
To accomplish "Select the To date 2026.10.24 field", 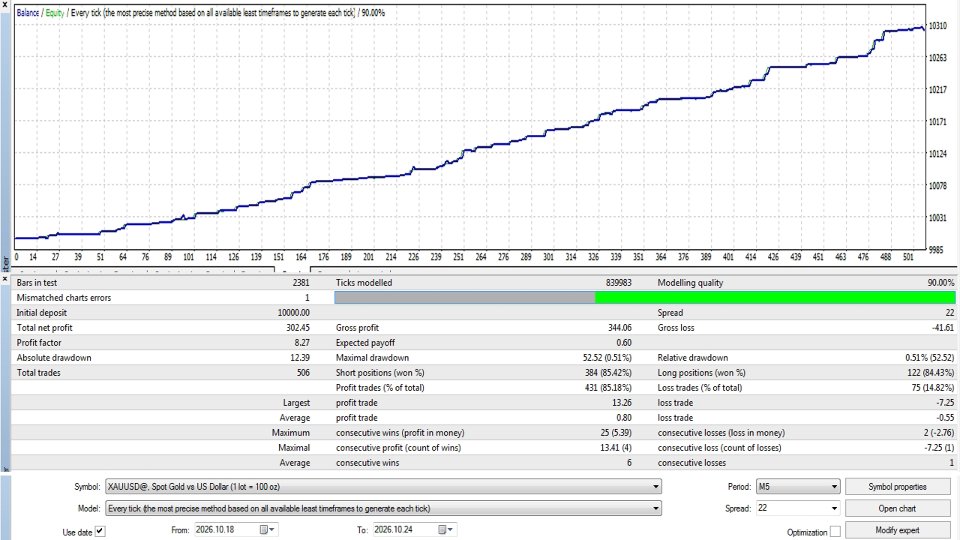I will (405, 530).
